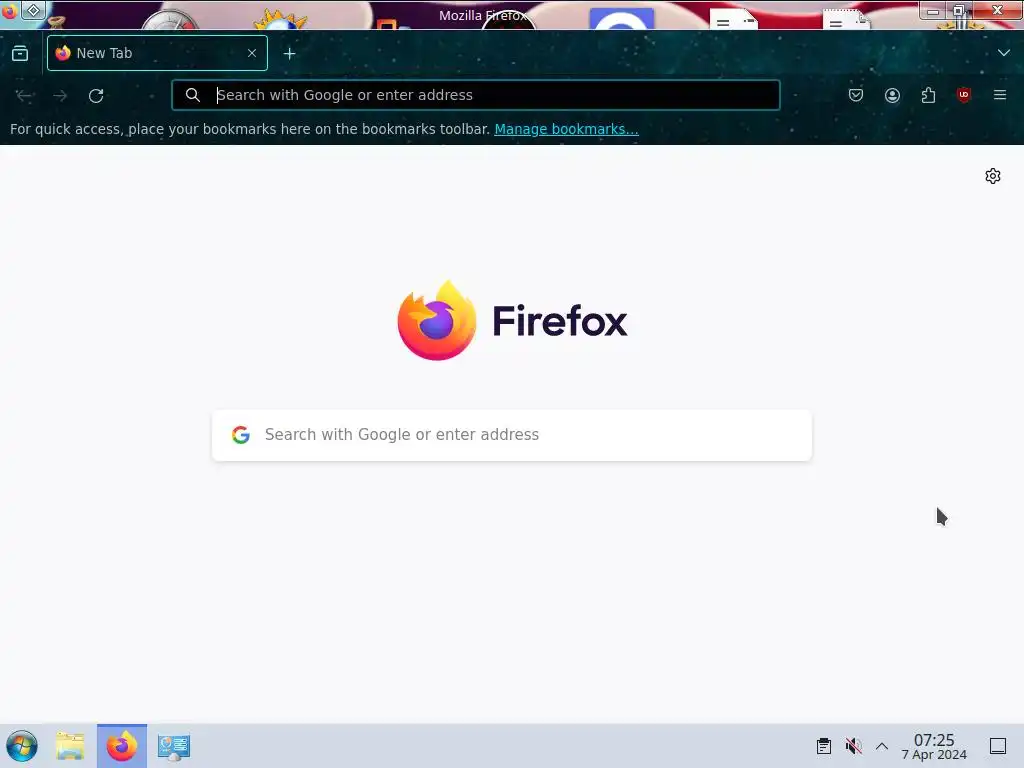
Task: Open the Extensions puzzle icon
Action: (928, 95)
